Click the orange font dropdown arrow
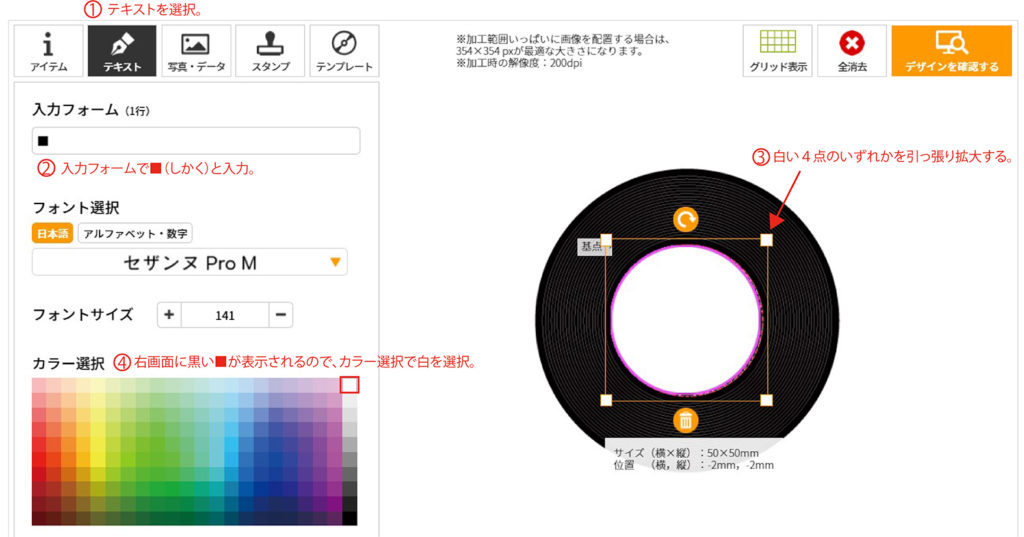1024x537 pixels. [335, 262]
